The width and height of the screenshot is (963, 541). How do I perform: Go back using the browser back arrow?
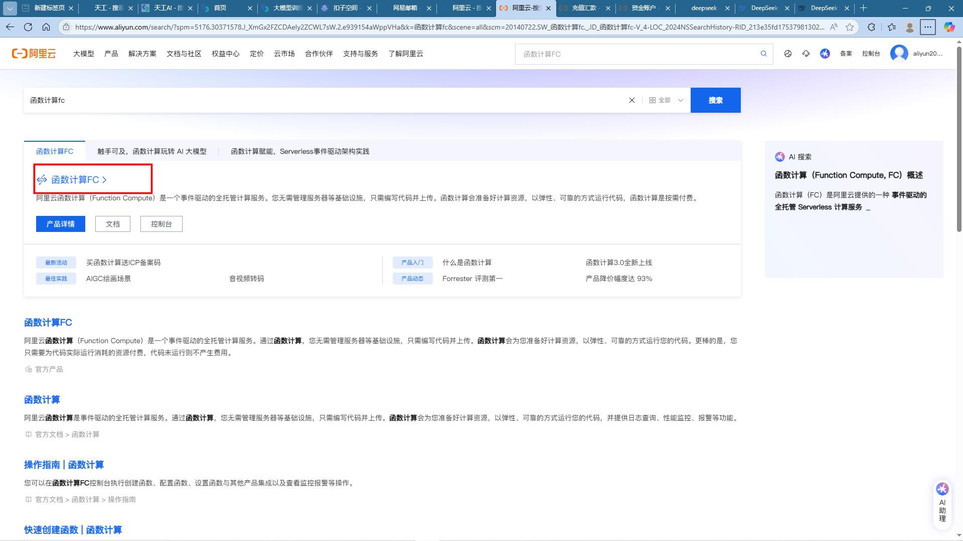[10, 27]
